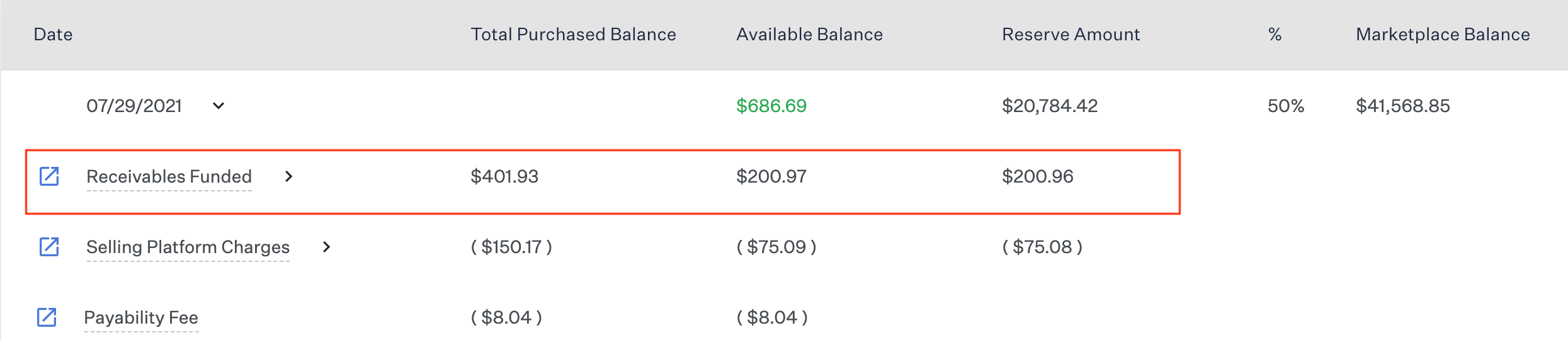1568x340 pixels.
Task: Sort by Date column header
Action: [x=53, y=34]
